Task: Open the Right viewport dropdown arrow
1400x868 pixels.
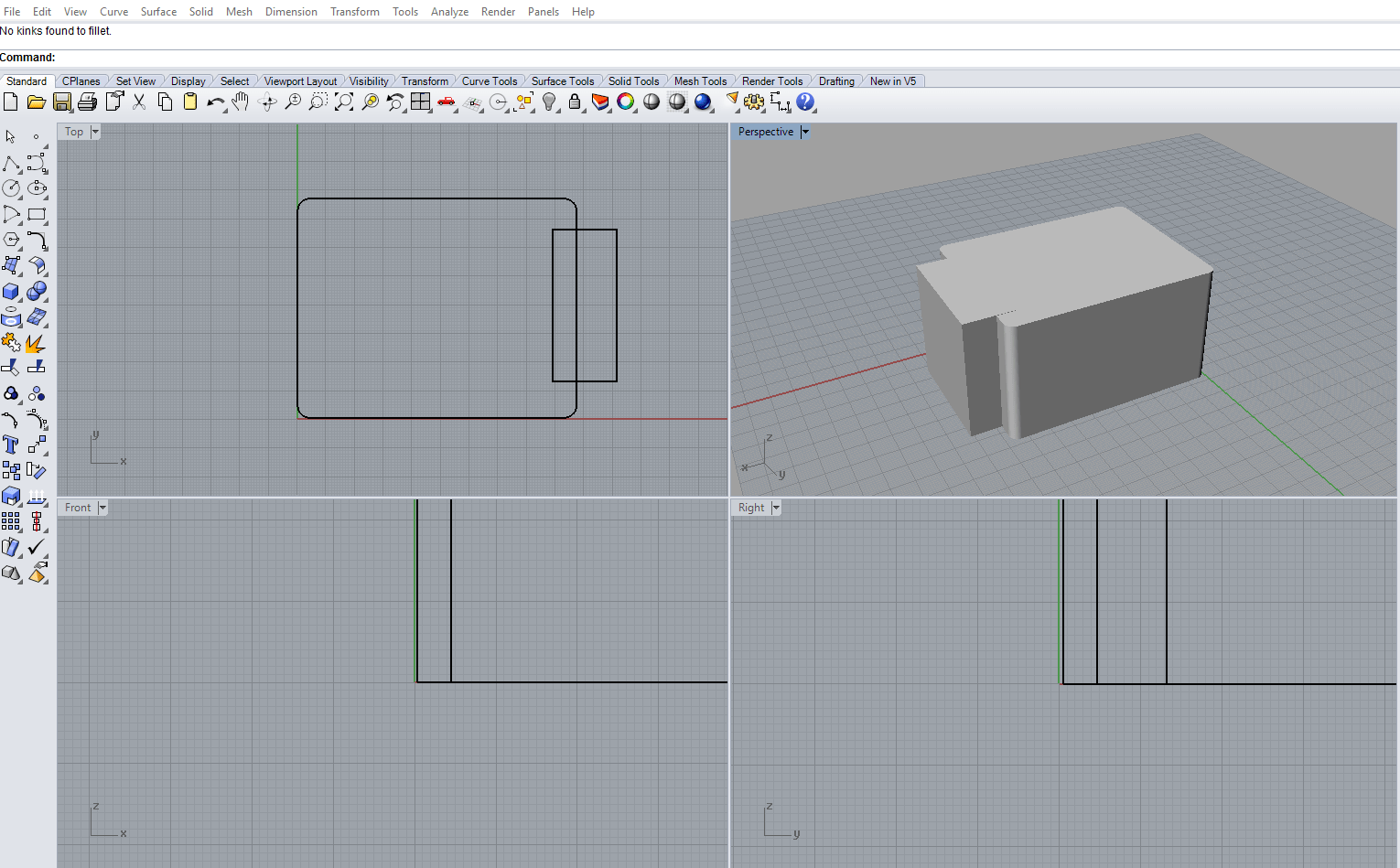Action: 776,508
